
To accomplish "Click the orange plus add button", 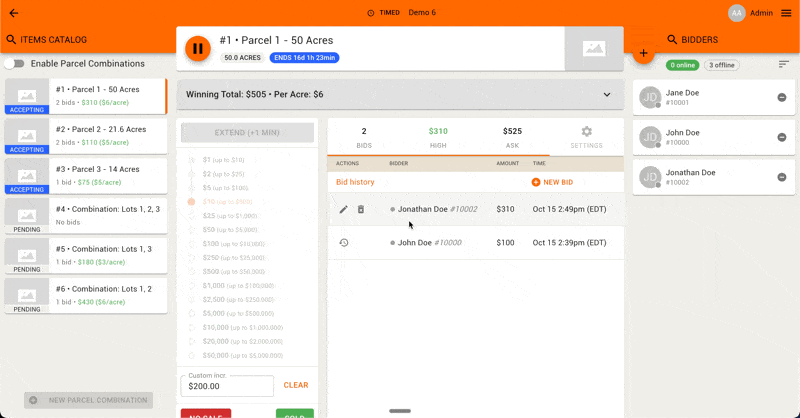I will 643,53.
